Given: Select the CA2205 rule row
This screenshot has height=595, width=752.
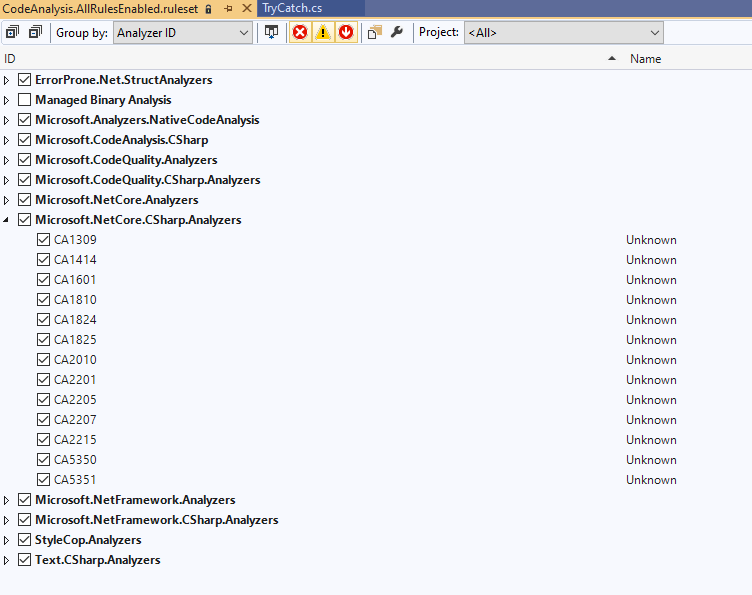Looking at the screenshot, I should click(376, 399).
